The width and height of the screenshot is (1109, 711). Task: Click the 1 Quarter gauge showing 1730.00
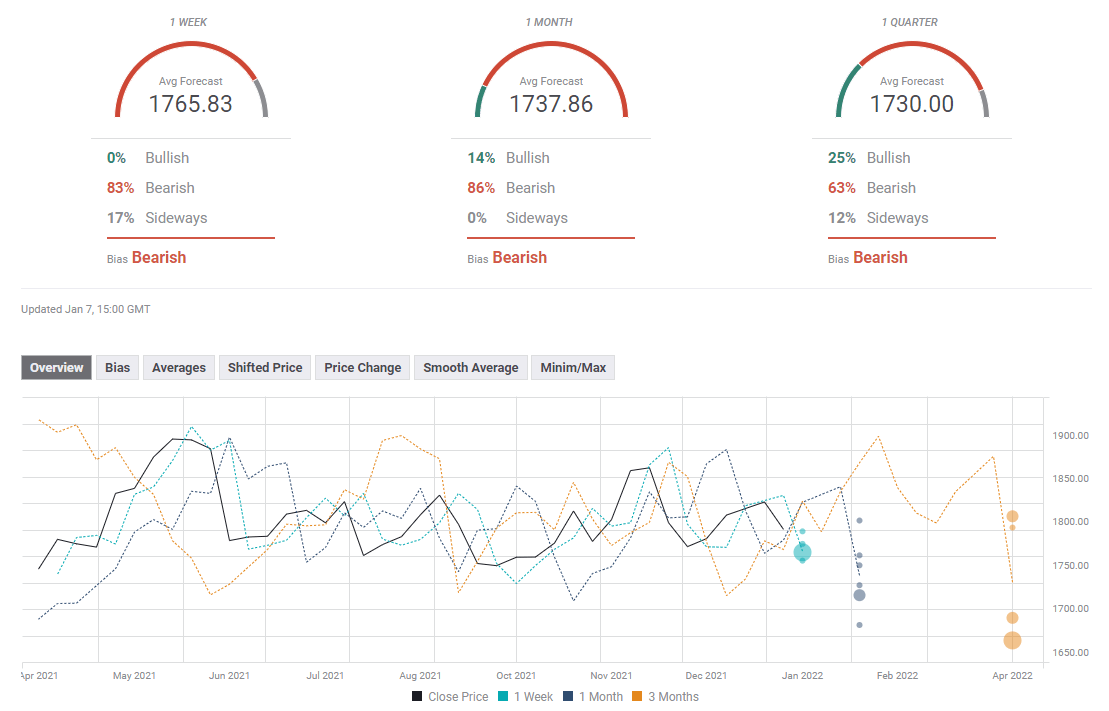[x=911, y=92]
